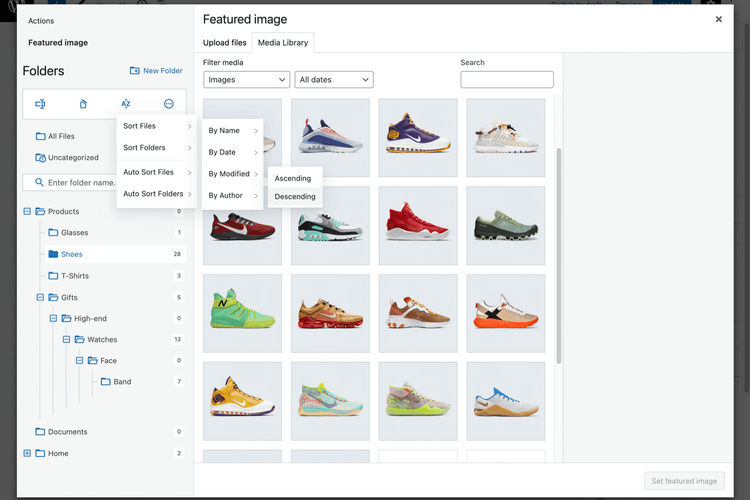Select Descending sort order
750x500 pixels.
pos(295,196)
